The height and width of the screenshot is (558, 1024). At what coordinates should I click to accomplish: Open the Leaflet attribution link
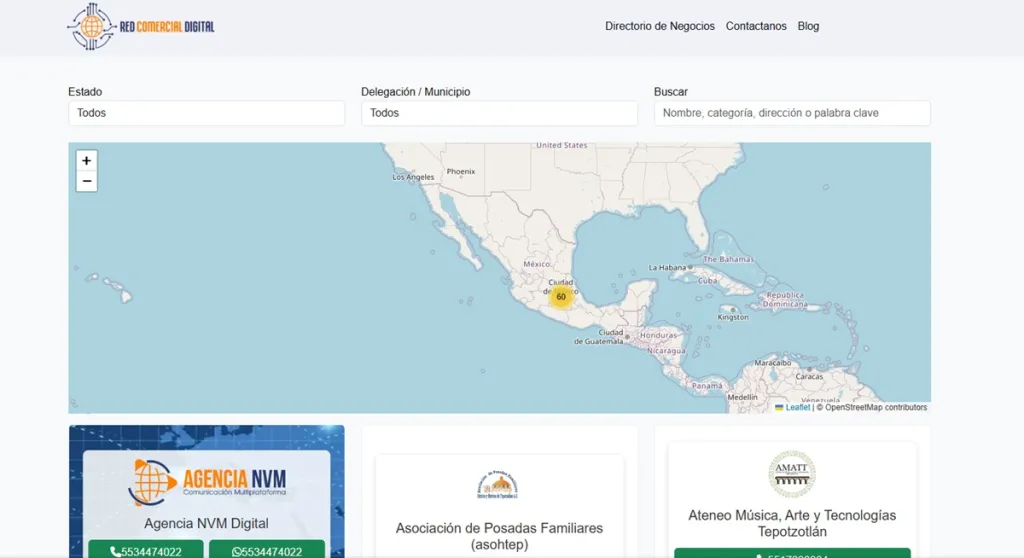tap(797, 407)
